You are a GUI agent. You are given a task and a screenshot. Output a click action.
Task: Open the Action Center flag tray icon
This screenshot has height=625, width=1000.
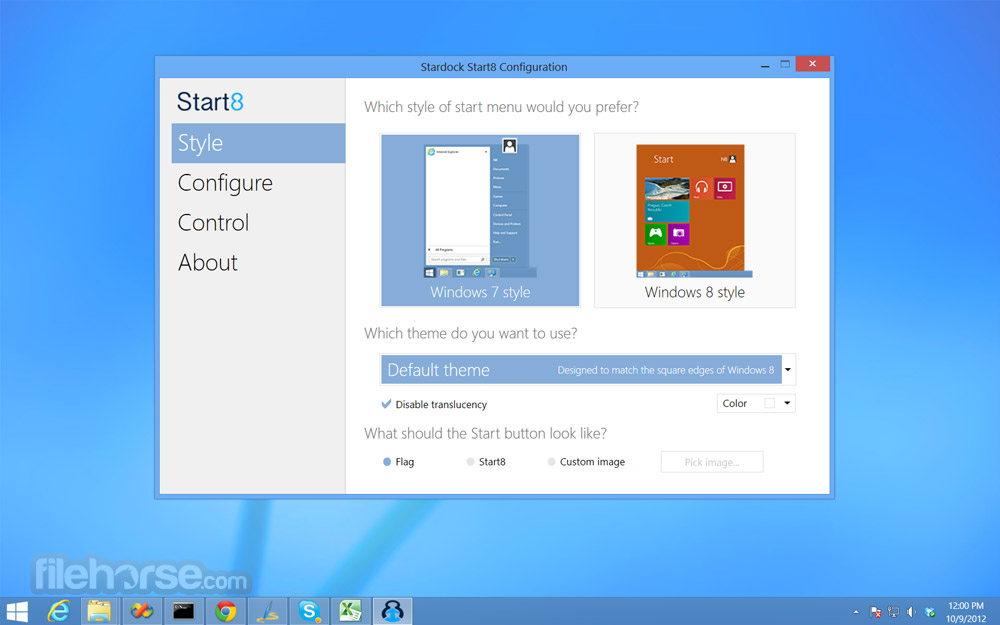[x=876, y=612]
